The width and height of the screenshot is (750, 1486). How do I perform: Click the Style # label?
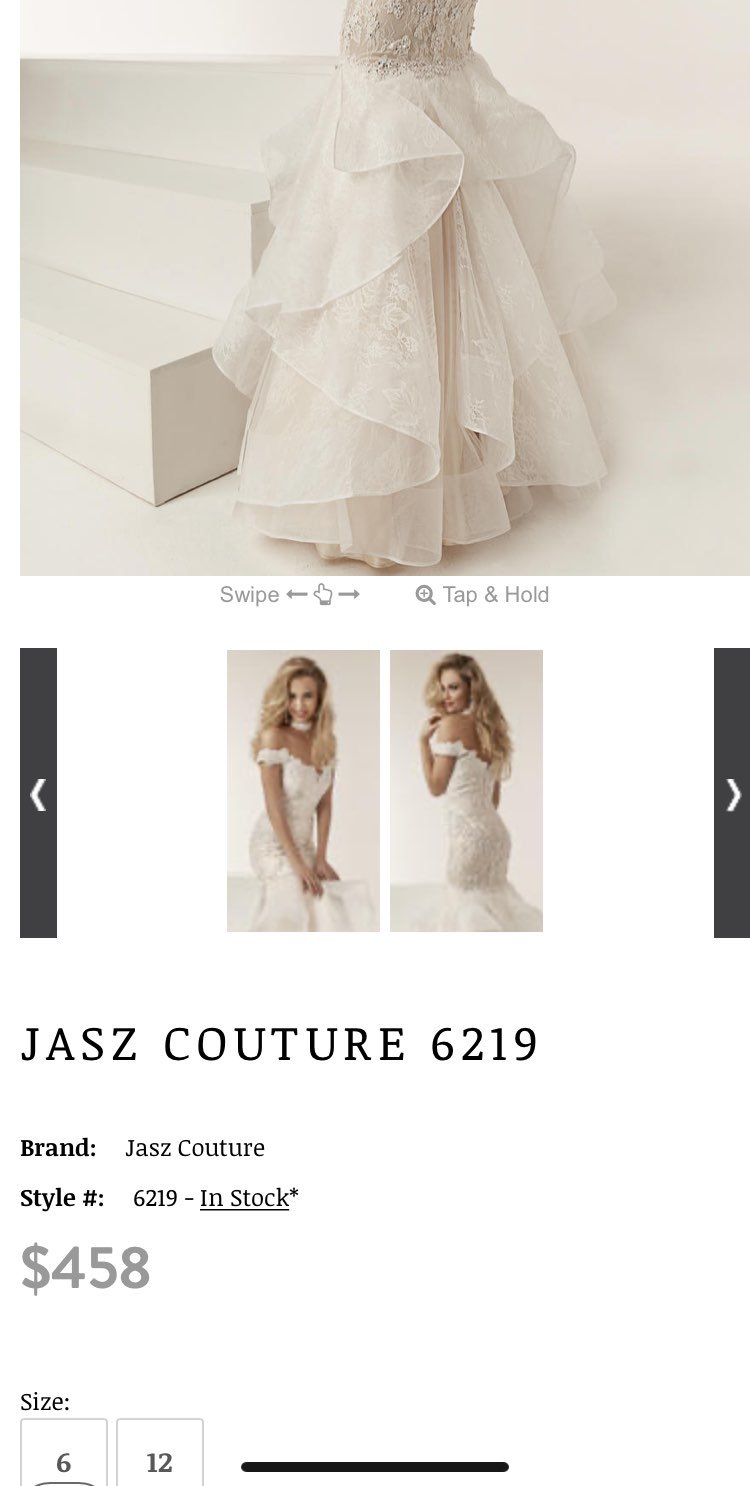pyautogui.click(x=62, y=1197)
